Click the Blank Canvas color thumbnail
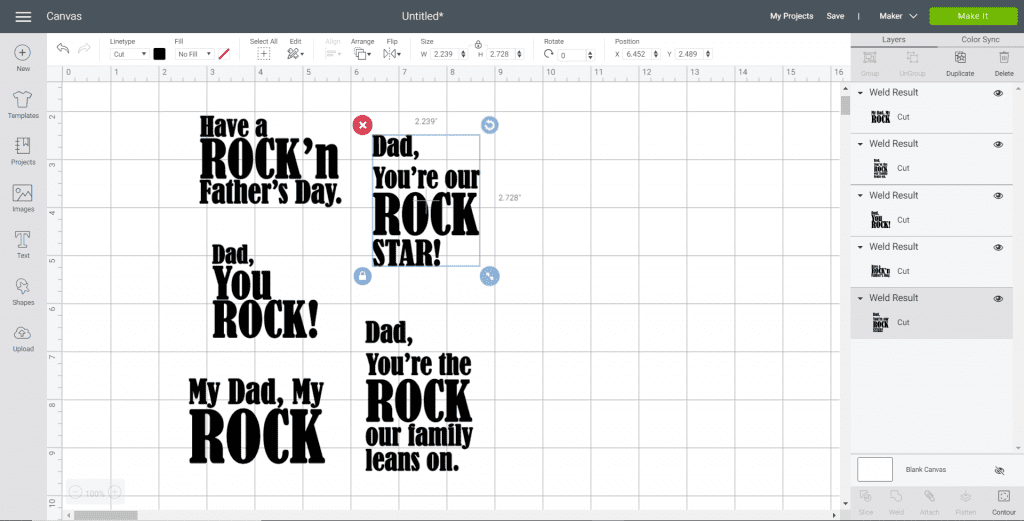 click(874, 469)
